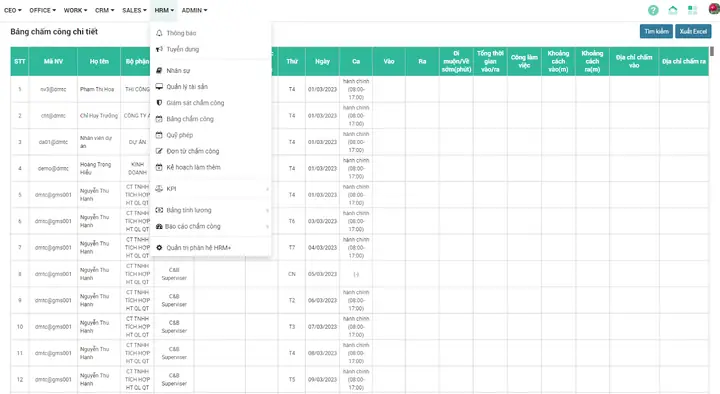Click the Báo cáo chấm công briefcase icon

tap(159, 226)
